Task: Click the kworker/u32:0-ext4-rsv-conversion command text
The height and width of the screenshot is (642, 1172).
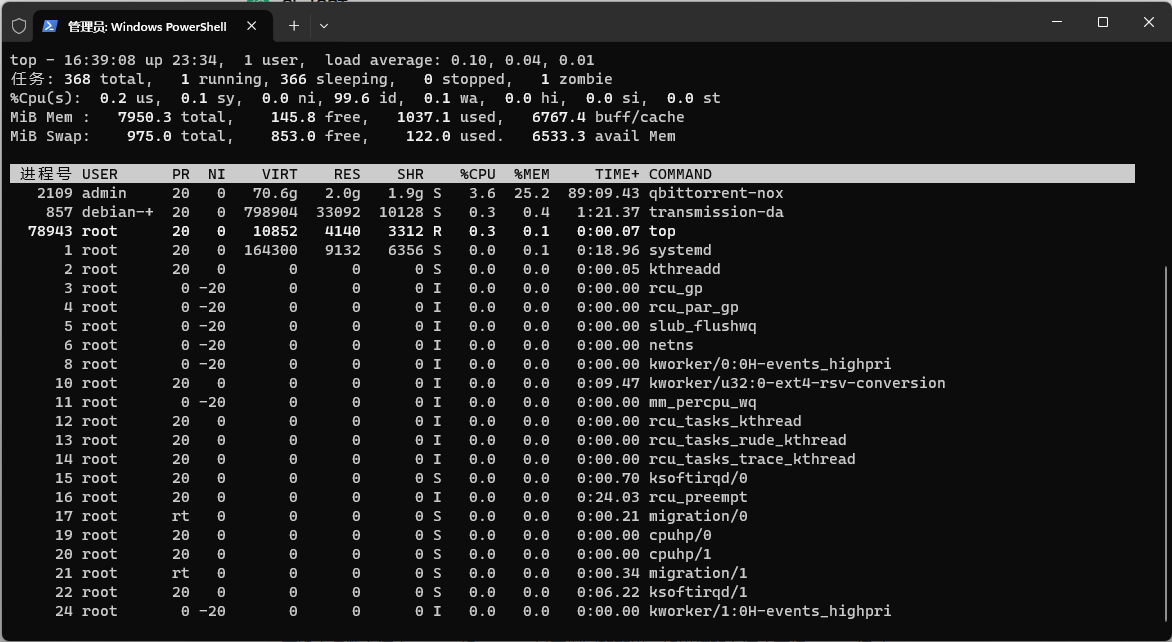Action: 796,383
